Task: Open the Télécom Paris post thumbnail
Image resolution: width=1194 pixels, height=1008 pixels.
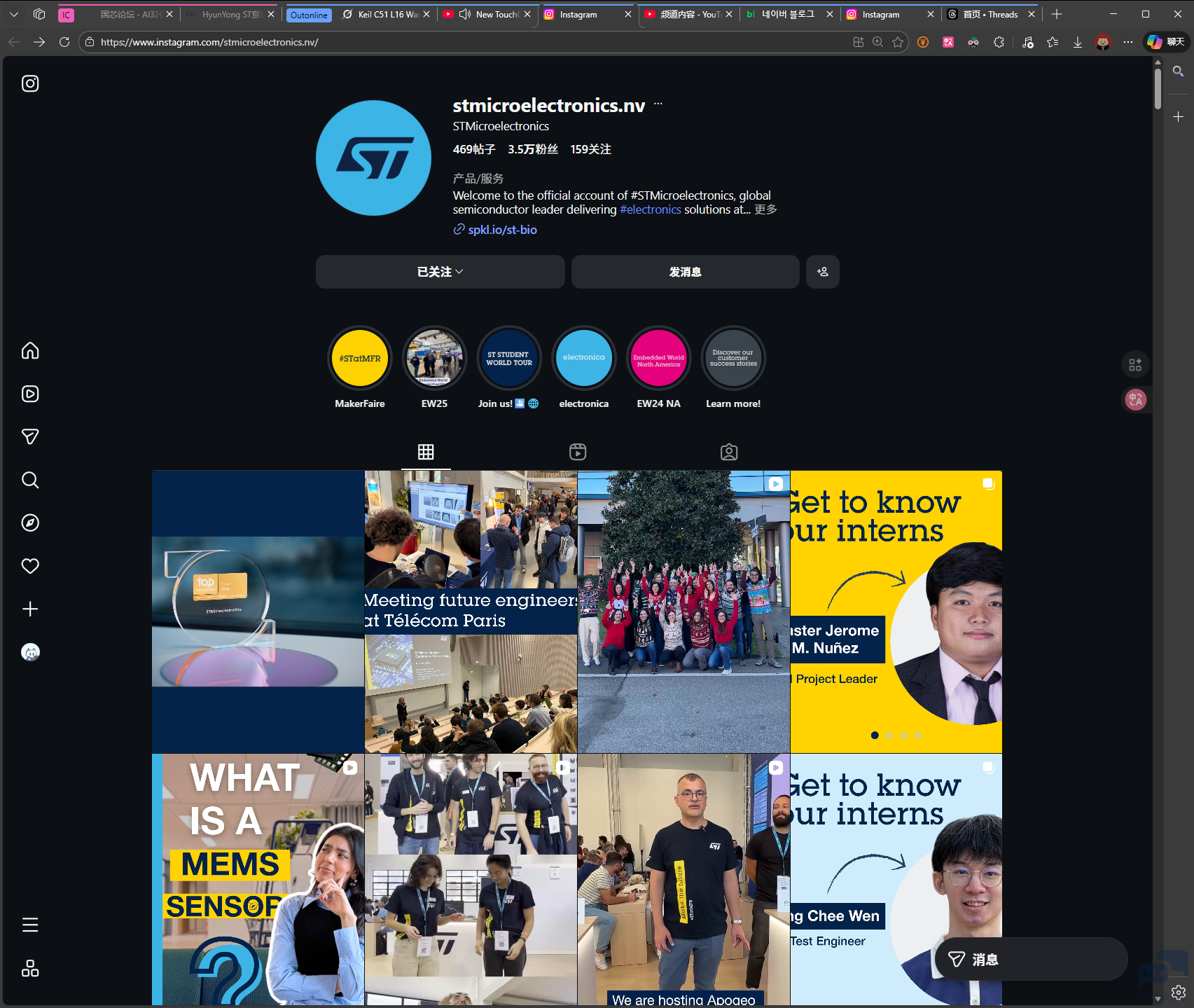Action: (x=471, y=612)
